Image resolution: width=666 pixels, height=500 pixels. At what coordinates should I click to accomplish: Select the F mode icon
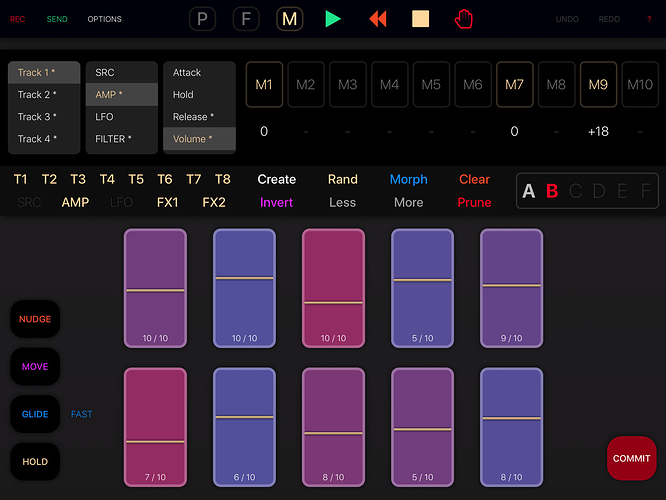246,19
